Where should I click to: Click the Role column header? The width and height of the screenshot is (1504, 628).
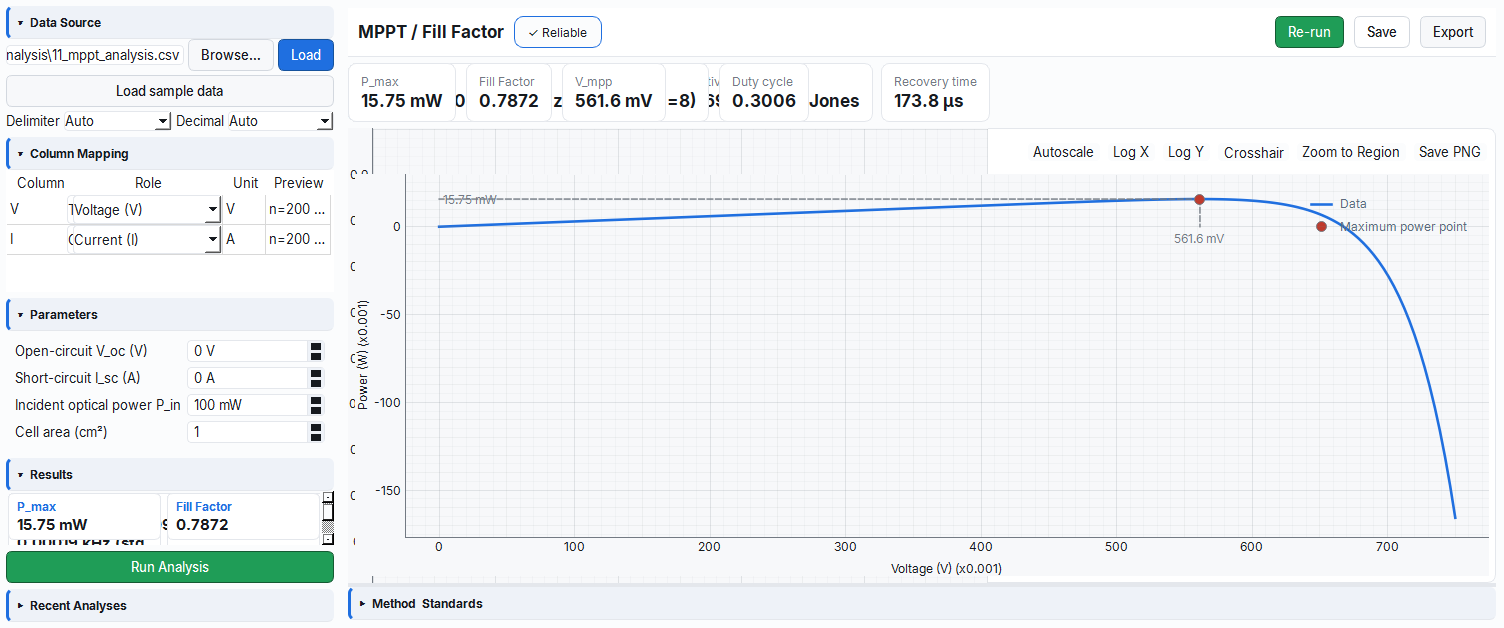pyautogui.click(x=148, y=183)
